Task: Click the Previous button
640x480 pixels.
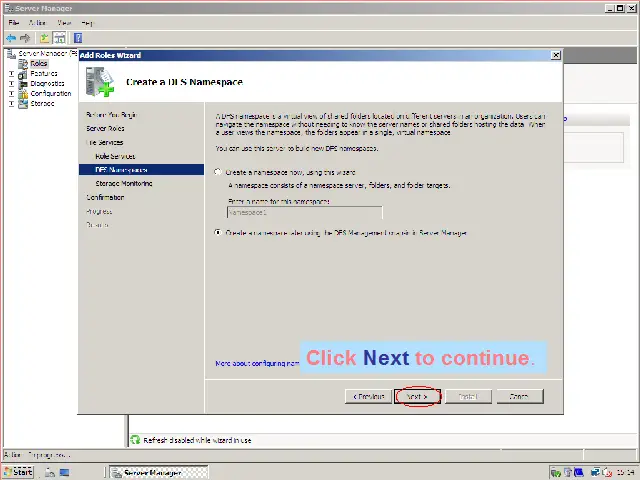Action: [x=369, y=396]
